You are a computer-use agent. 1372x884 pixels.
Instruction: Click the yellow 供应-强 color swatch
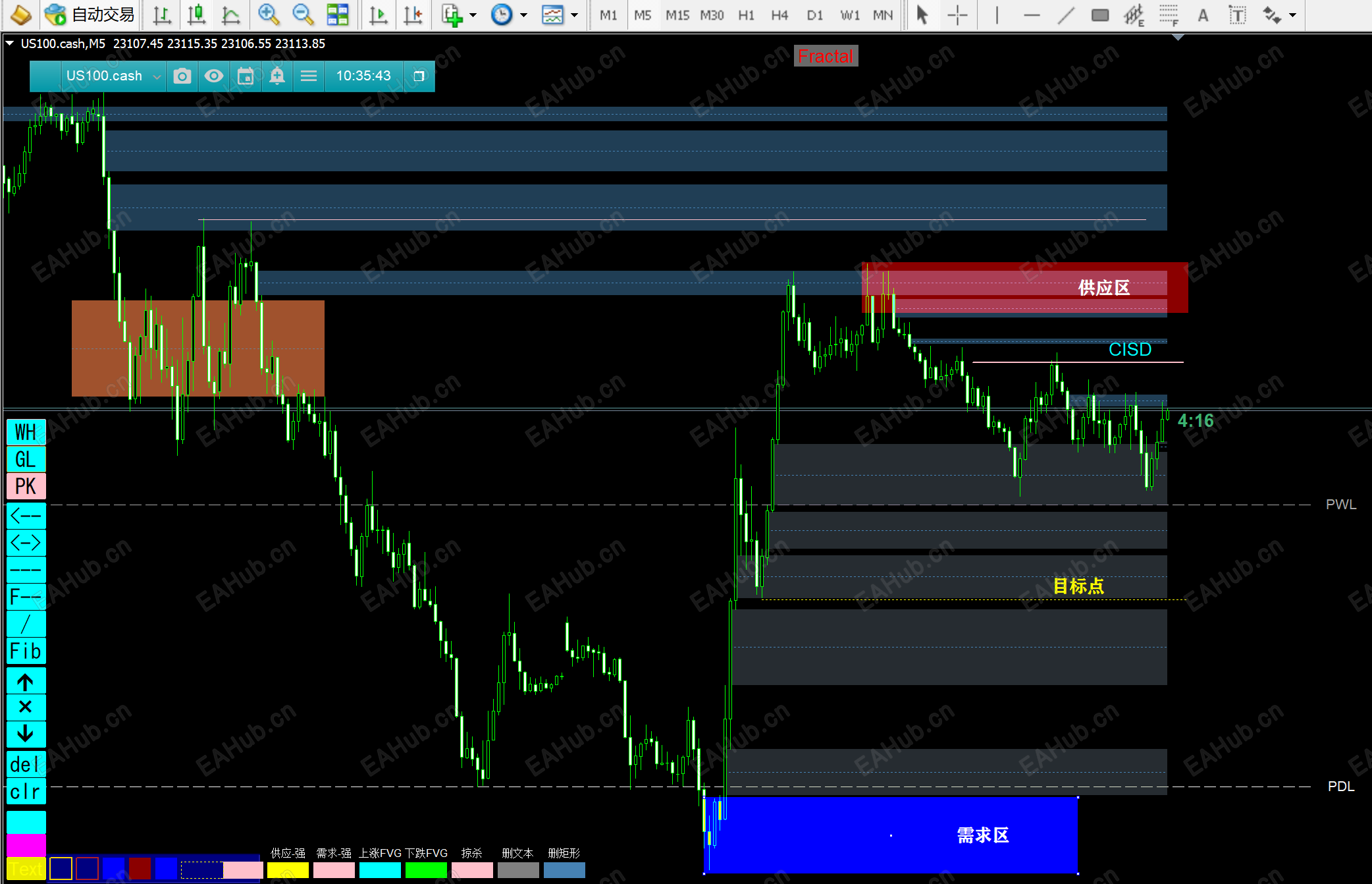pos(288,870)
